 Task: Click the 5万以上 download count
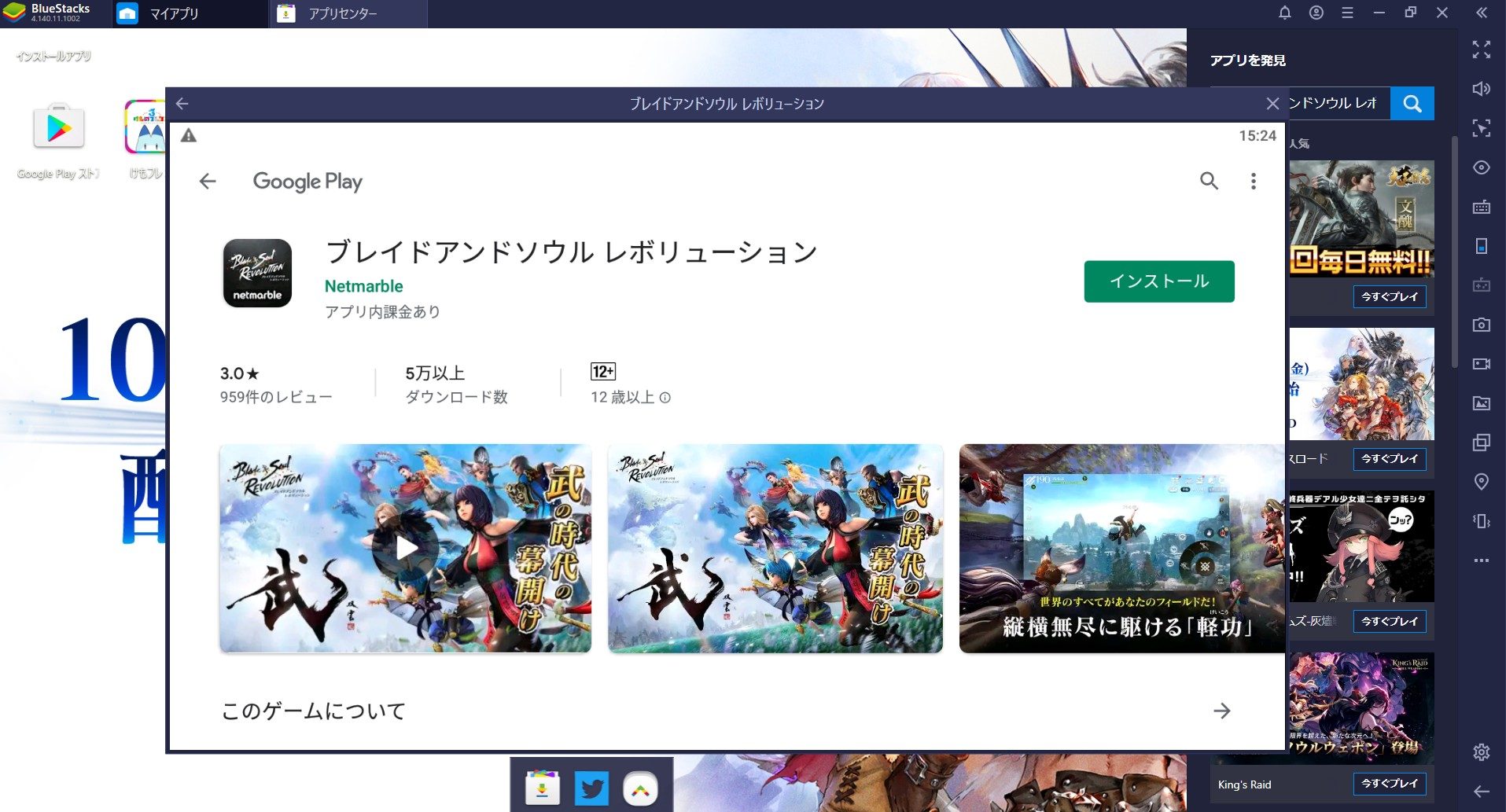point(435,373)
